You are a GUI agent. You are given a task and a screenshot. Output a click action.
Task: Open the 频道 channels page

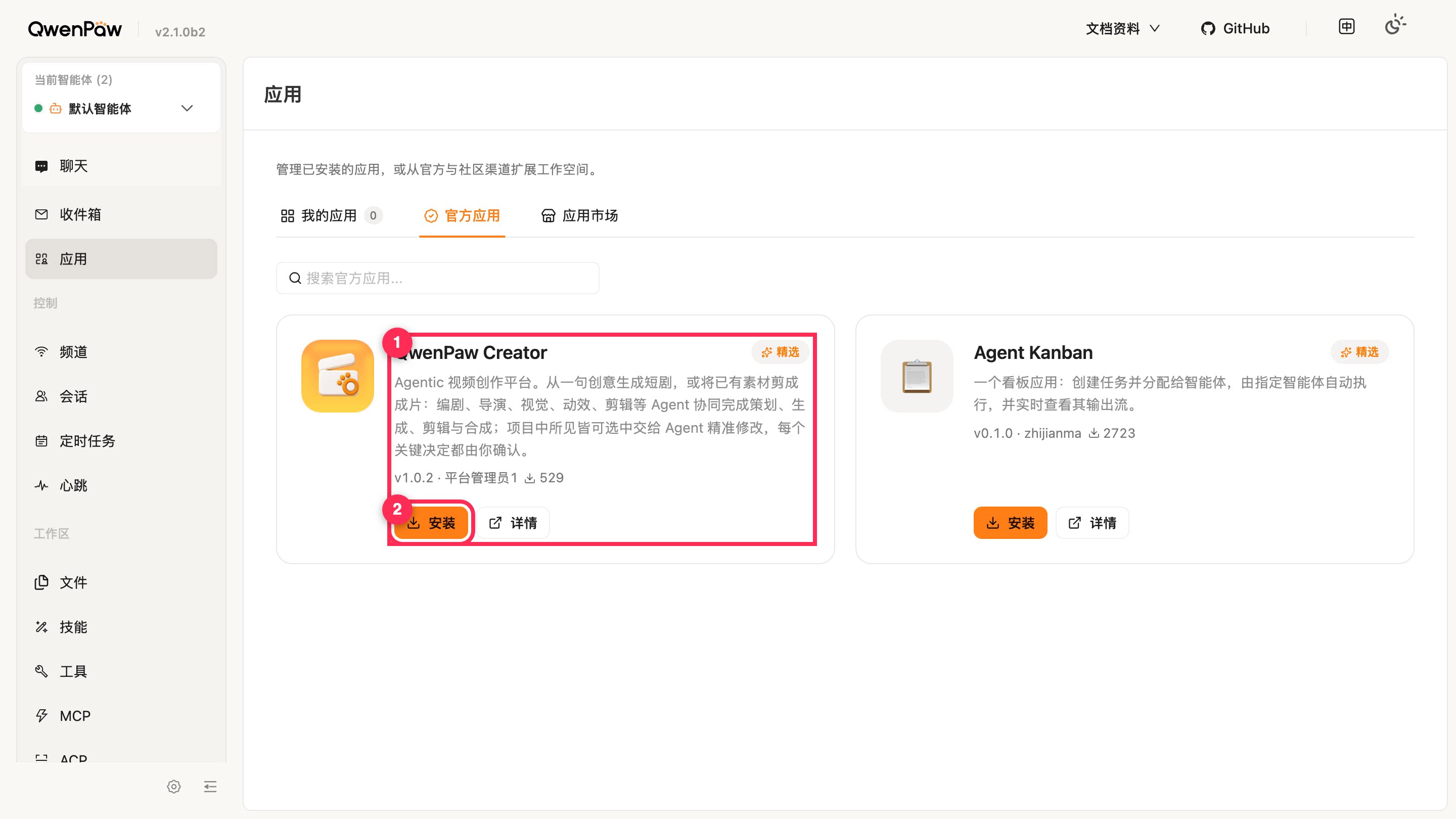tap(121, 351)
